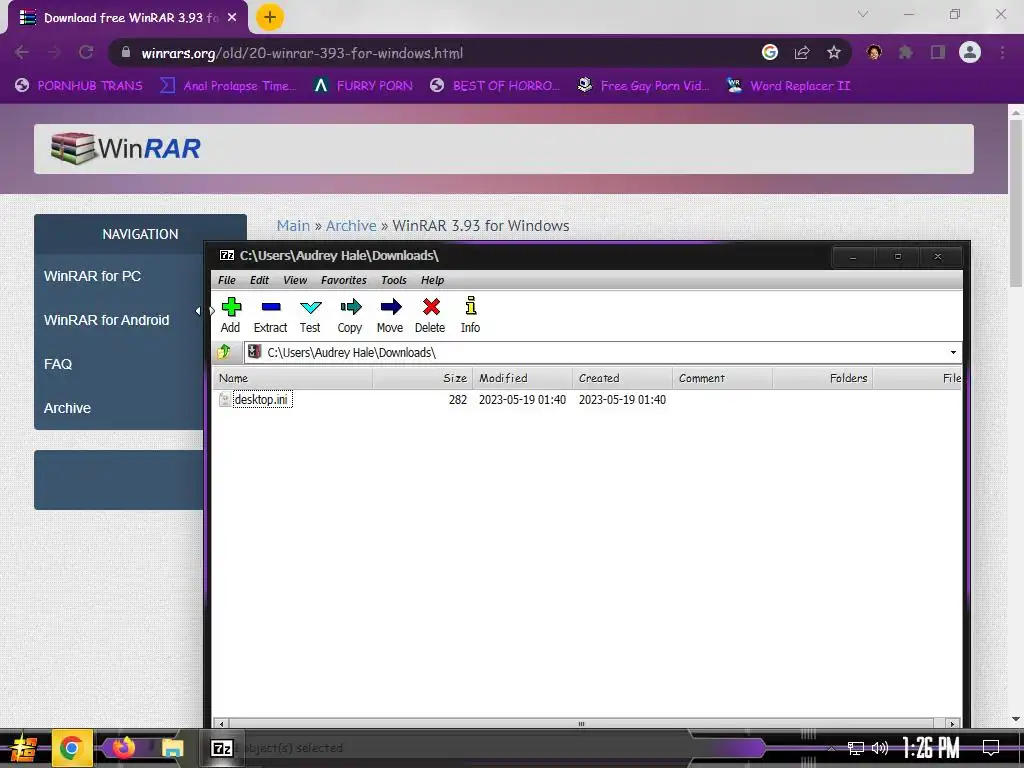This screenshot has width=1024, height=768.
Task: Open File Explorer from the taskbar
Action: coord(172,748)
